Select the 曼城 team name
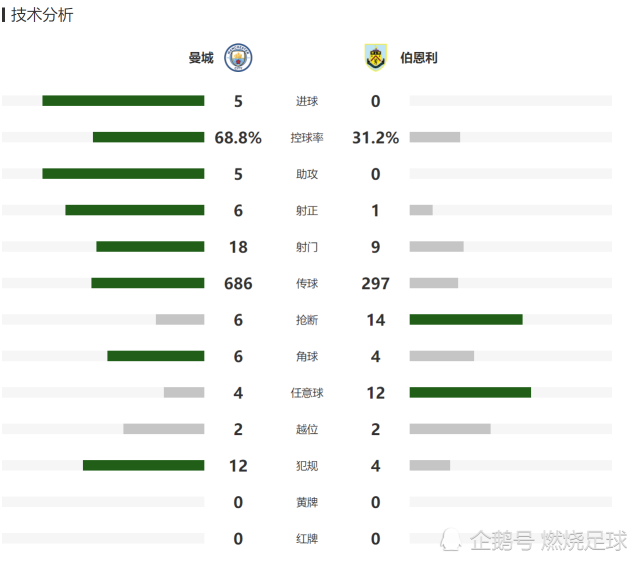The image size is (641, 563). pyautogui.click(x=201, y=58)
